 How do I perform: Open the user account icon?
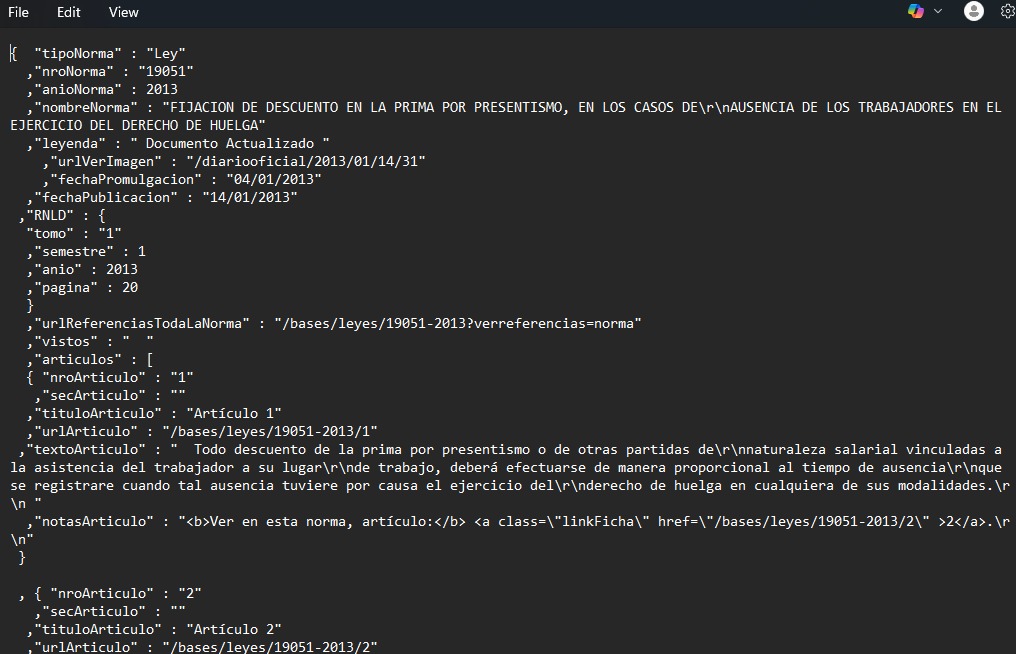[974, 11]
